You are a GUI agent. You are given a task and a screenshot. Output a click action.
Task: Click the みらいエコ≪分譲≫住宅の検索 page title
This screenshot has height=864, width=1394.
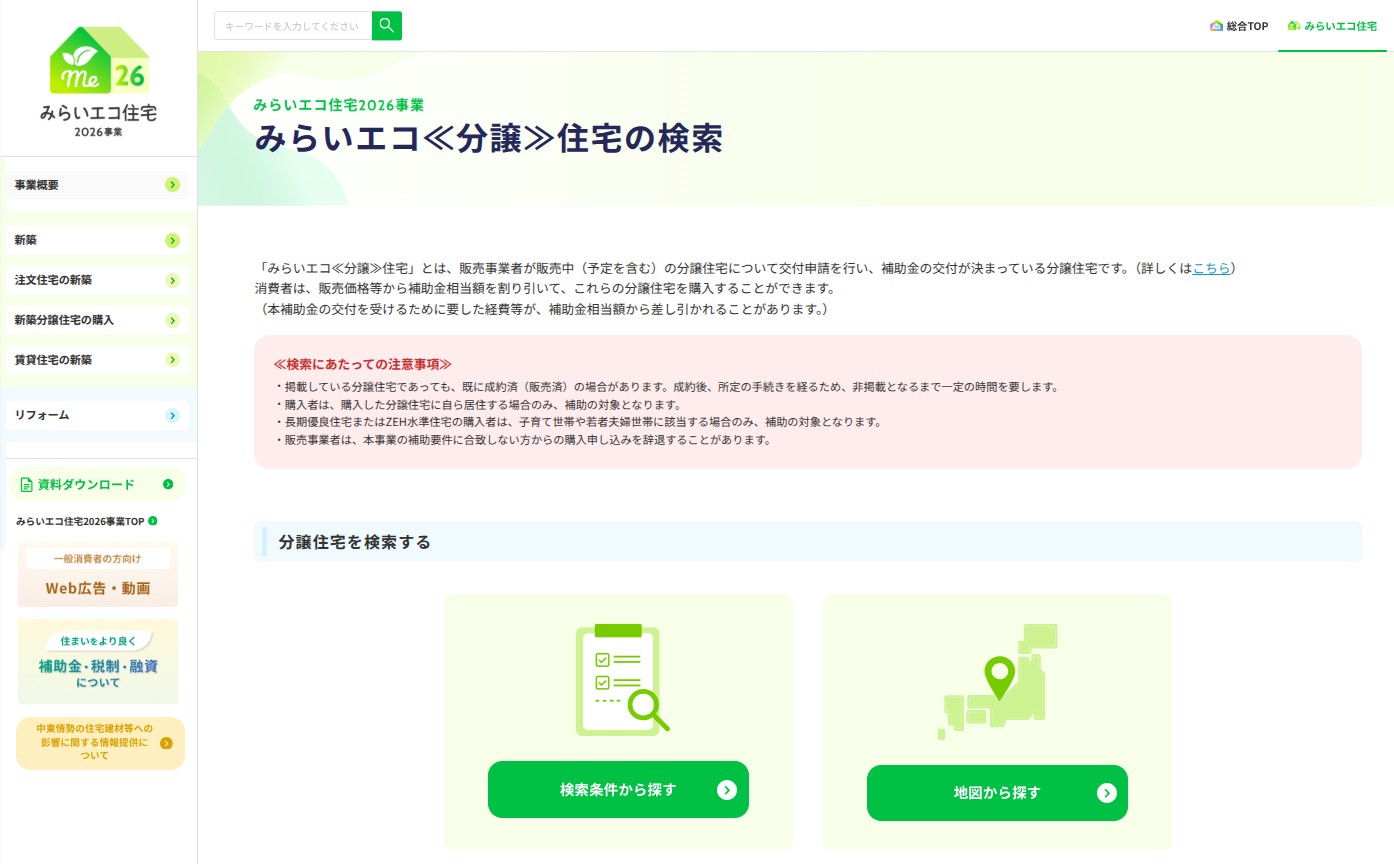488,138
